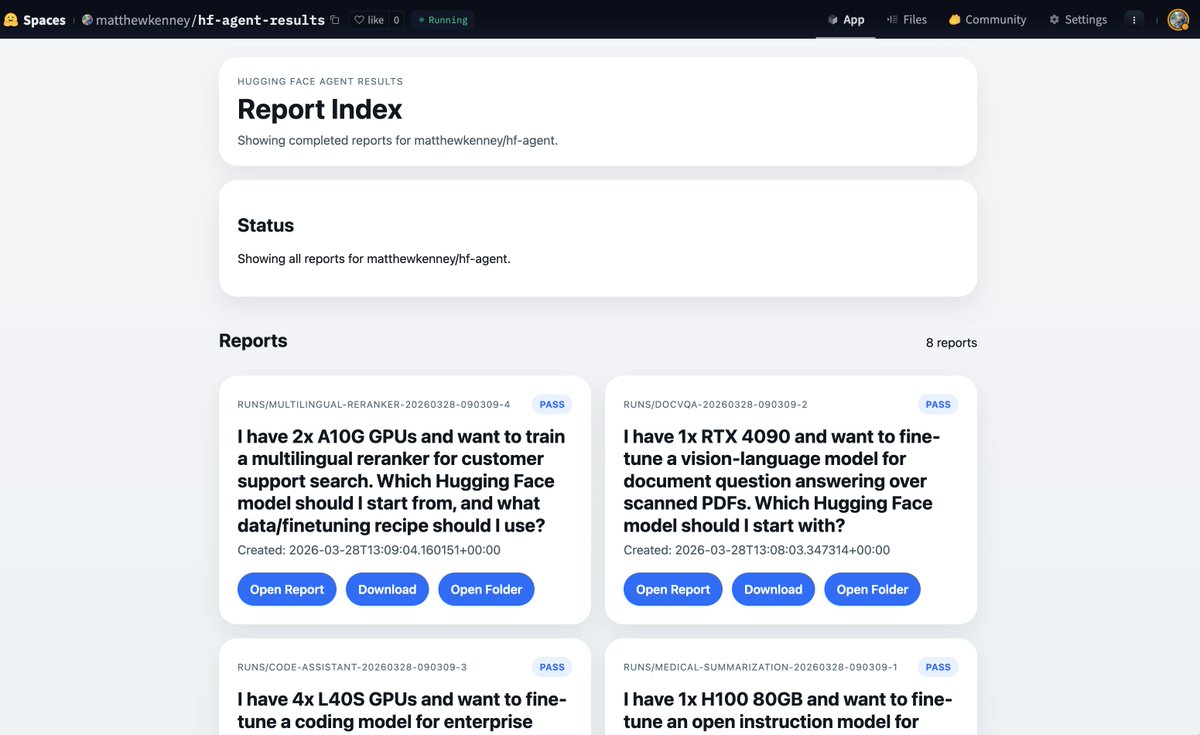Like this space with the heart button

point(368,20)
